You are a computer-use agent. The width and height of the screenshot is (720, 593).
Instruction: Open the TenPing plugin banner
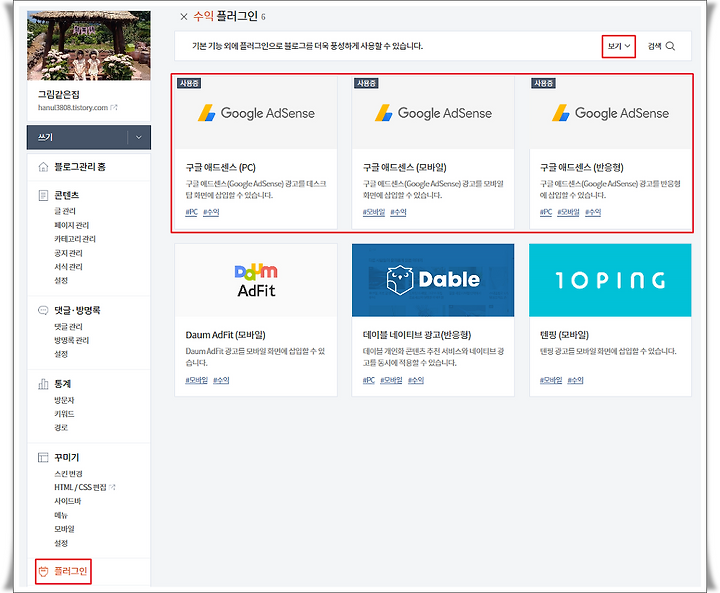610,280
